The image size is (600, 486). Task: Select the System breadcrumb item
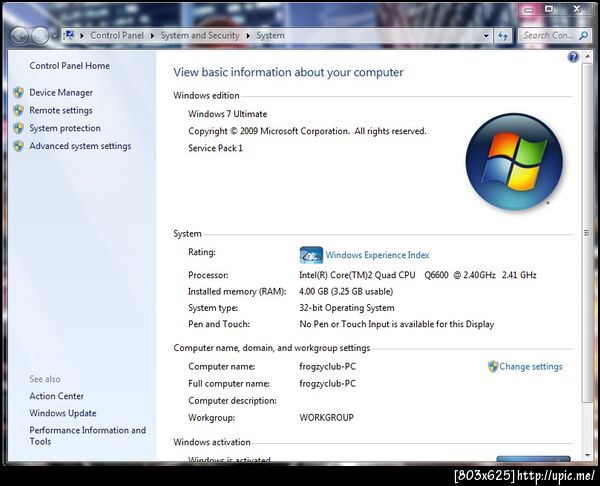pos(270,36)
